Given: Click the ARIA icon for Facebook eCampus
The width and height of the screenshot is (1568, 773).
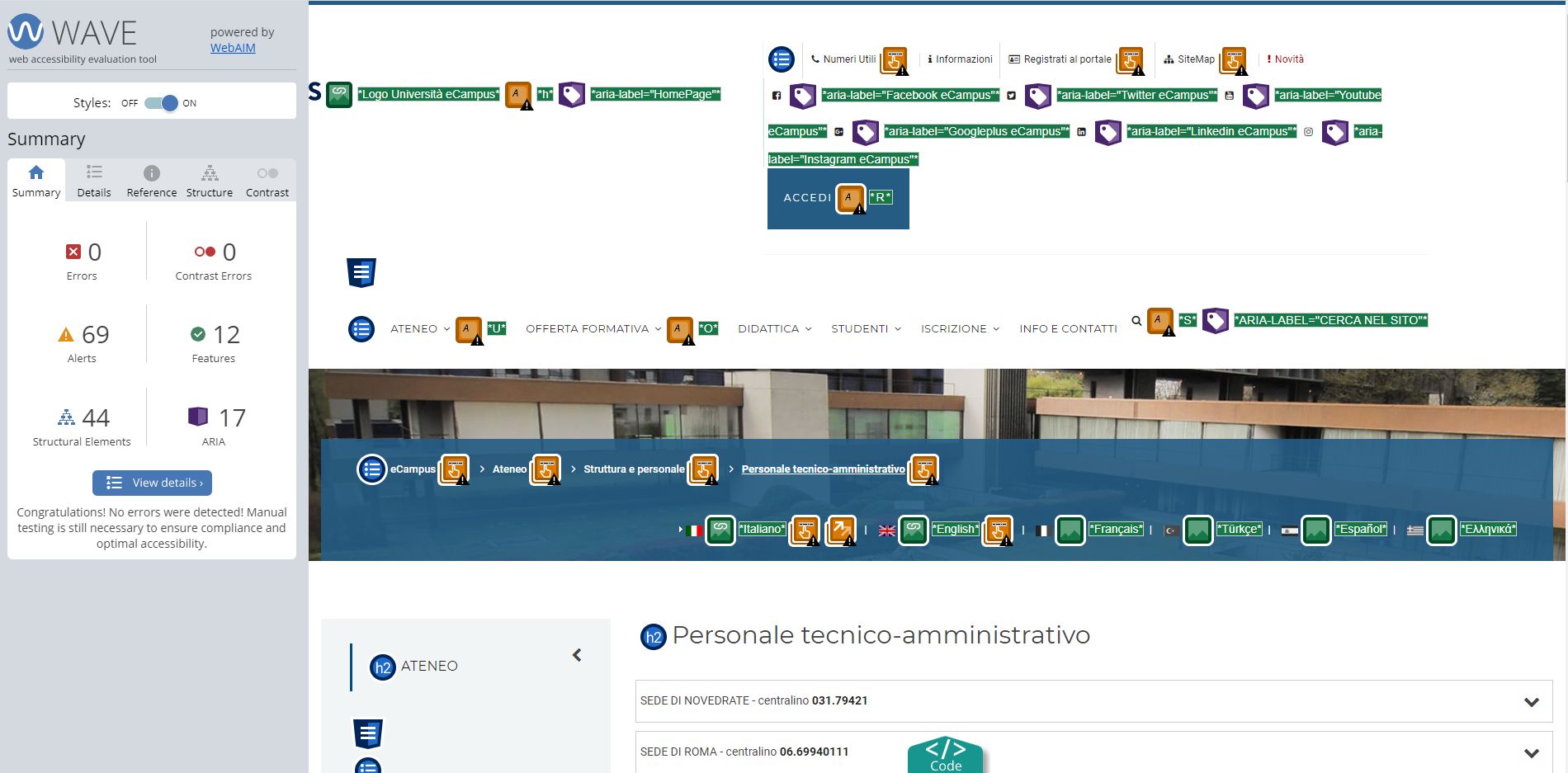Looking at the screenshot, I should coord(803,96).
